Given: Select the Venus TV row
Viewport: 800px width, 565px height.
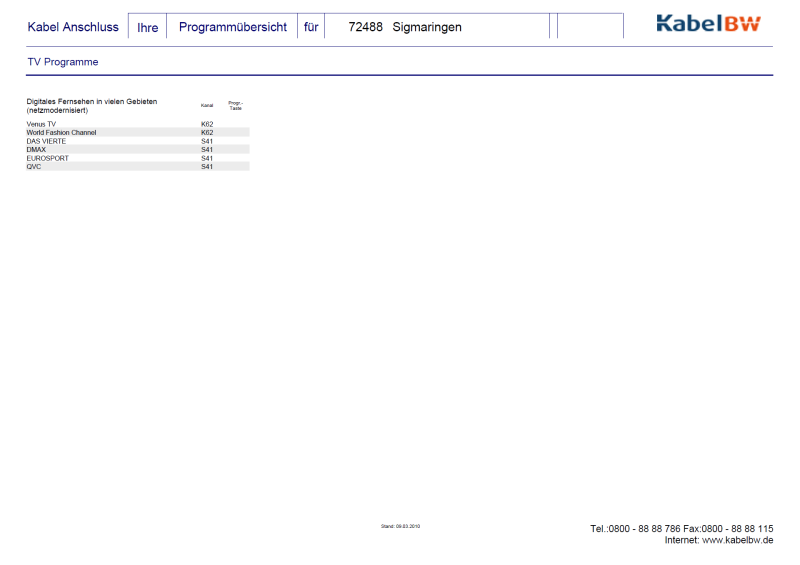Looking at the screenshot, I should [x=41, y=124].
